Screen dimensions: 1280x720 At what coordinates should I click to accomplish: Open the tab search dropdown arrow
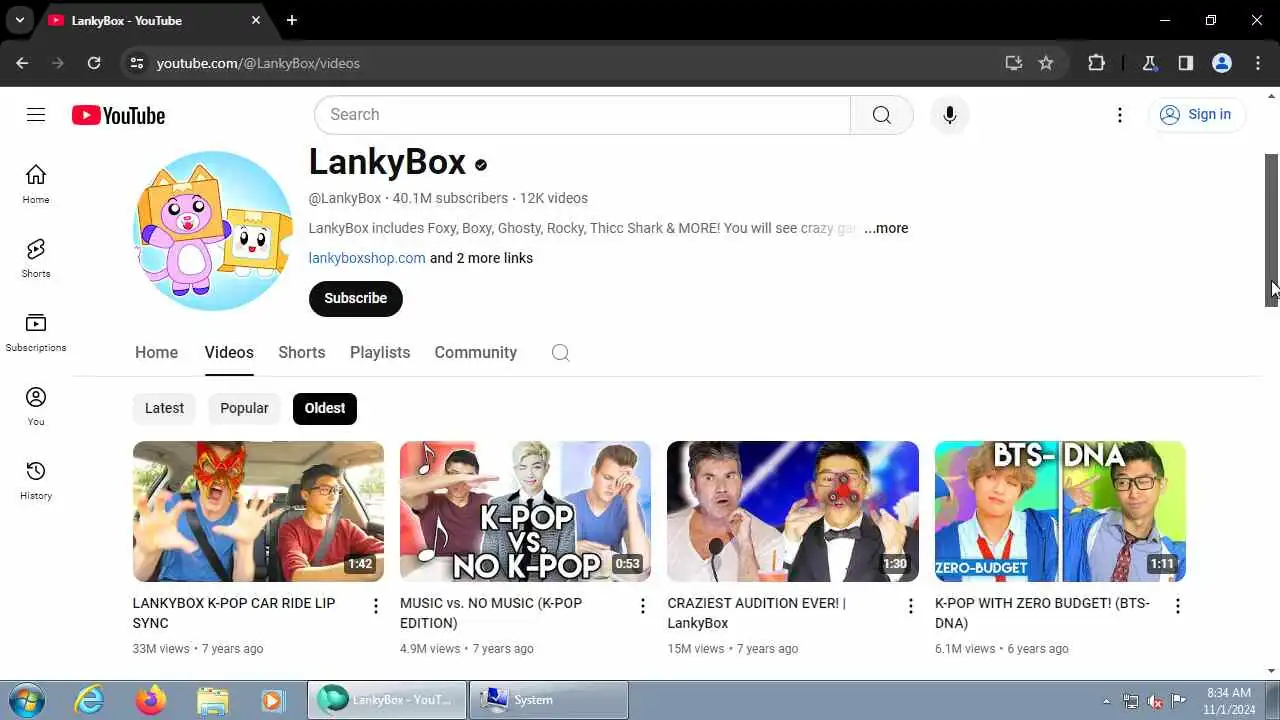(19, 20)
